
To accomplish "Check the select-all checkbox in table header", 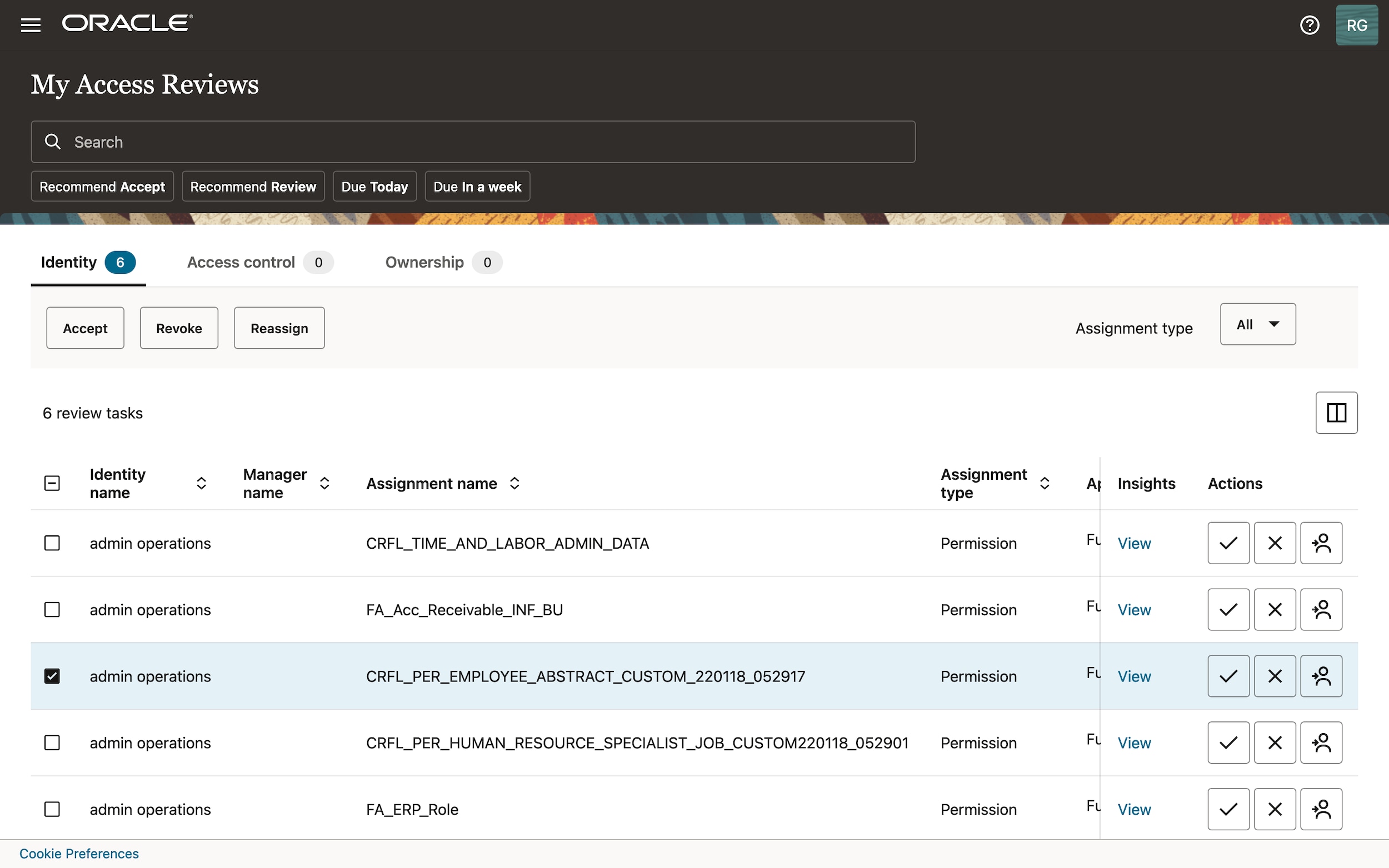I will (x=52, y=483).
